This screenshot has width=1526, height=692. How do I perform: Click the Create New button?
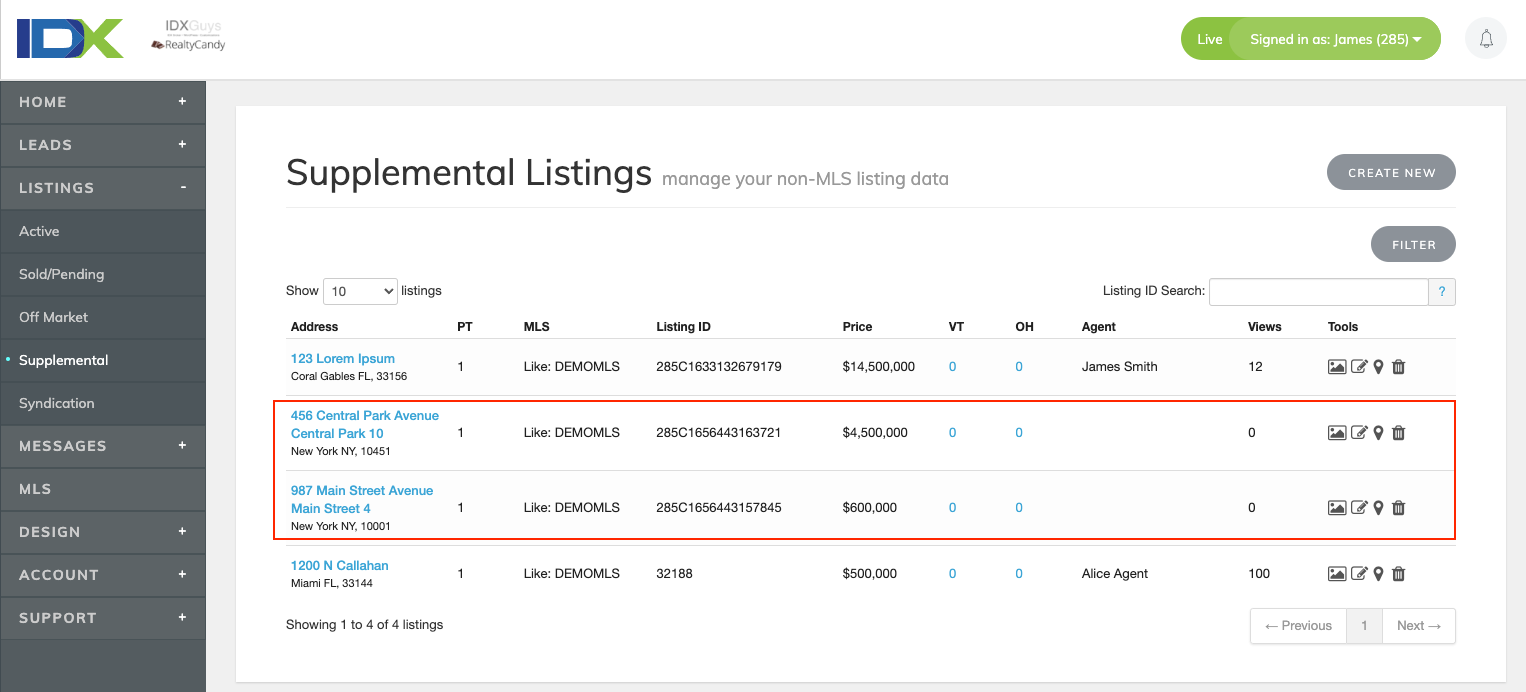(1391, 173)
